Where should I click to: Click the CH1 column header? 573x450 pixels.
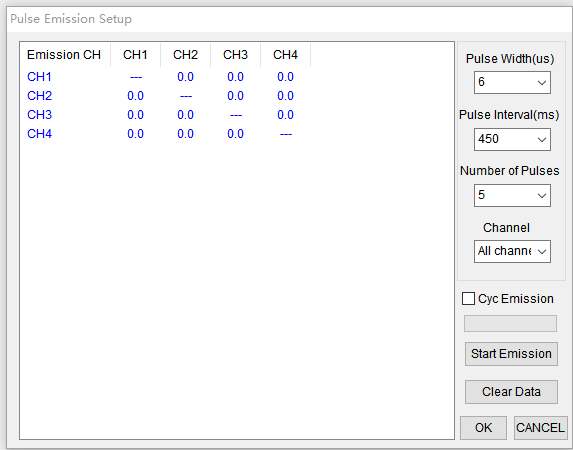tap(135, 55)
